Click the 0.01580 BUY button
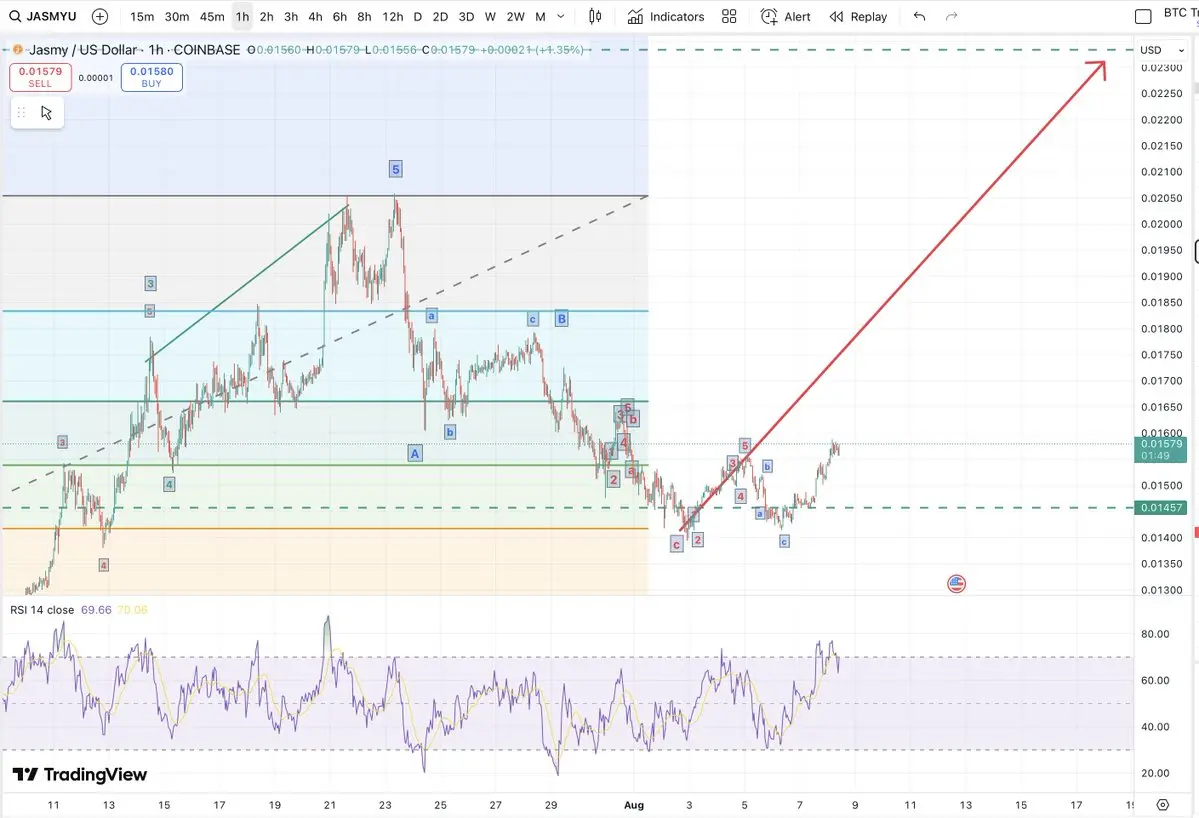1199x818 pixels. tap(151, 77)
